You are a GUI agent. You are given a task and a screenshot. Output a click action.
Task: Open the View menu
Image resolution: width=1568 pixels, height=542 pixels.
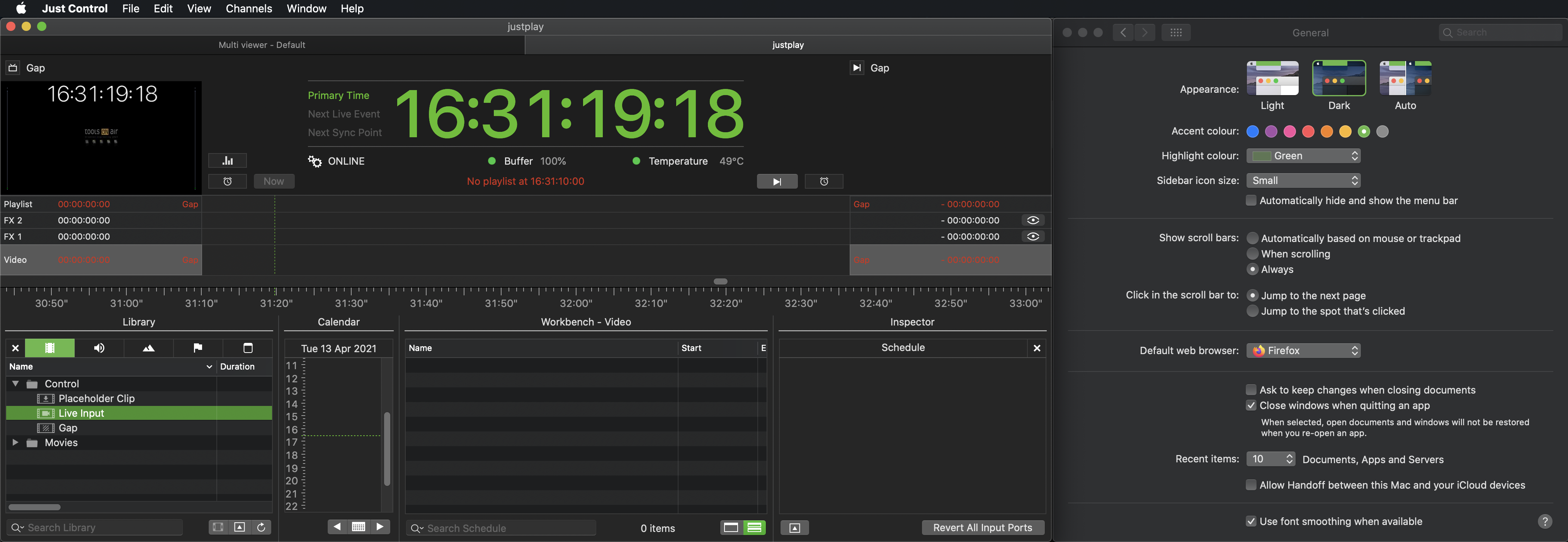pyautogui.click(x=199, y=9)
